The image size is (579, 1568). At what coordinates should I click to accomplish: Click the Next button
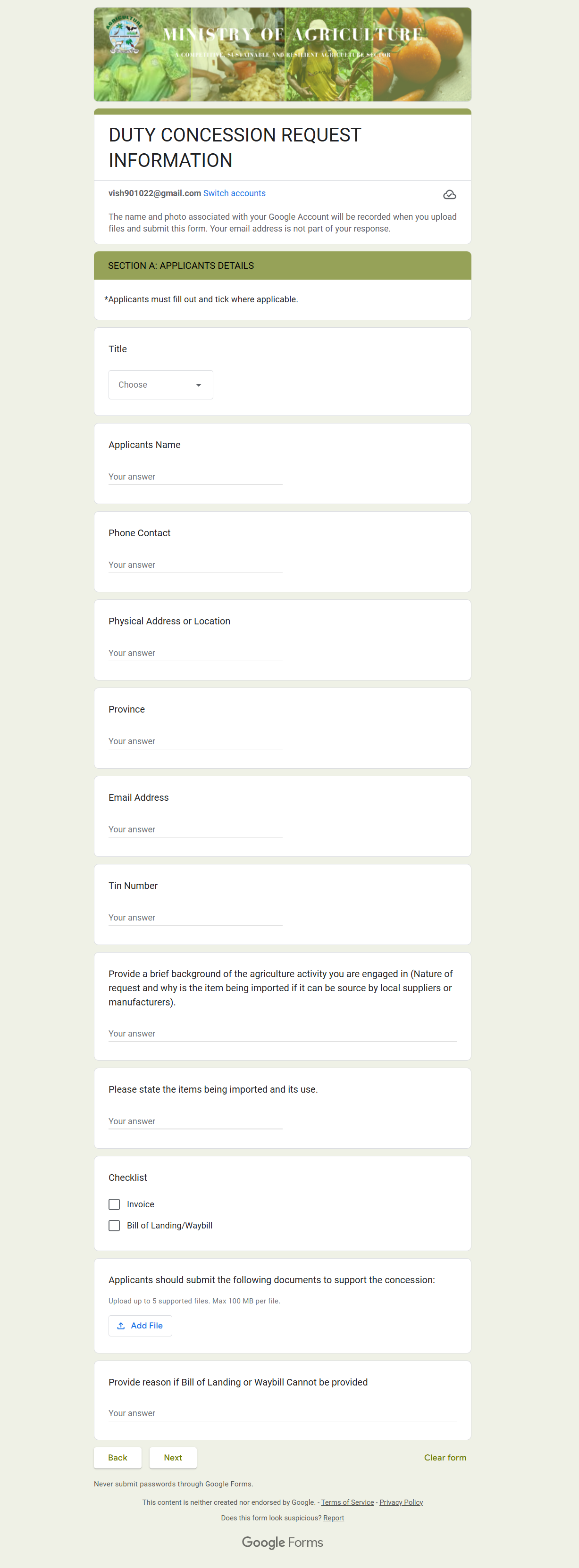pyautogui.click(x=173, y=1458)
